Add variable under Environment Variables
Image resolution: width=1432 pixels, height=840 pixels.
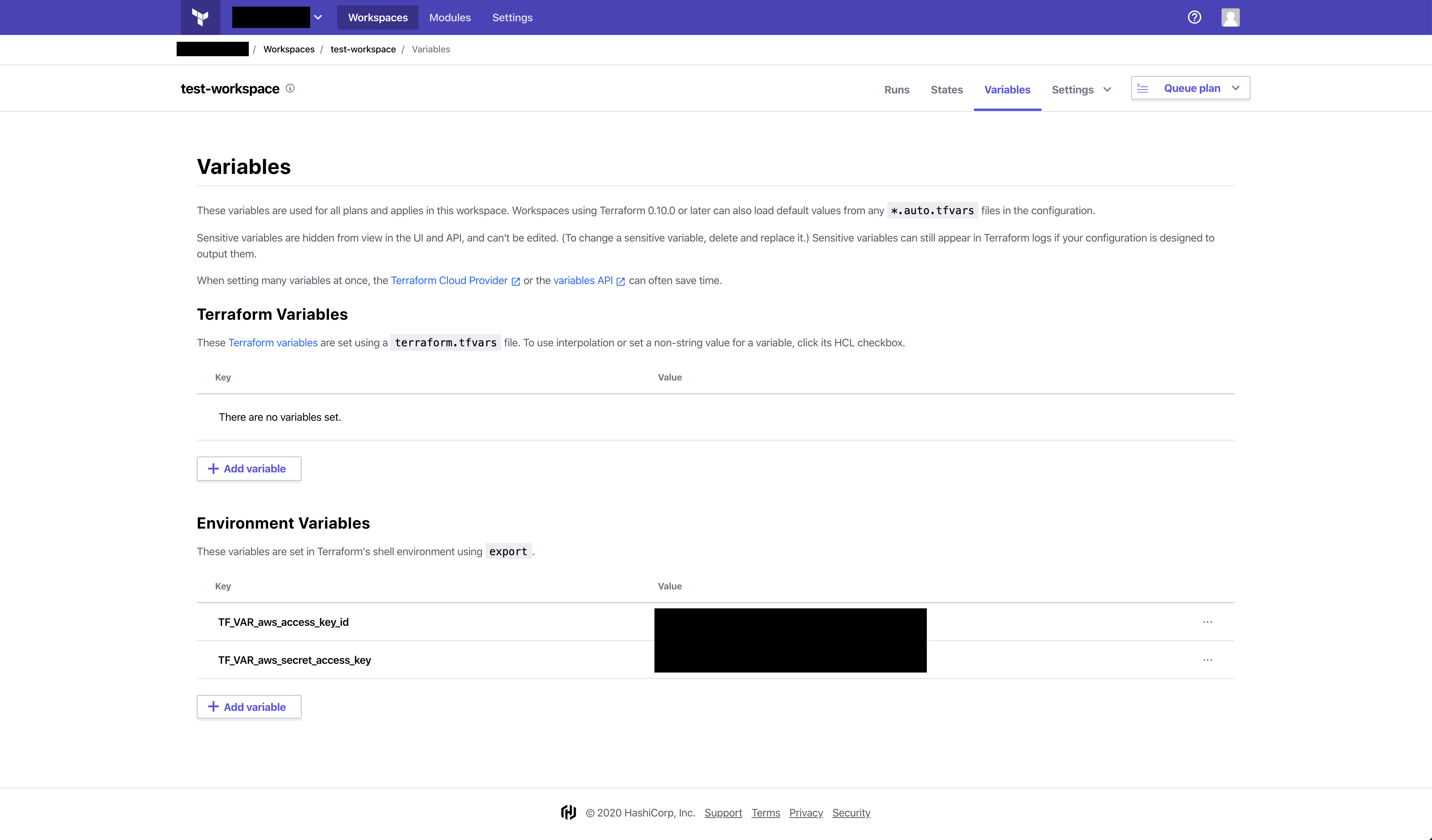(249, 707)
